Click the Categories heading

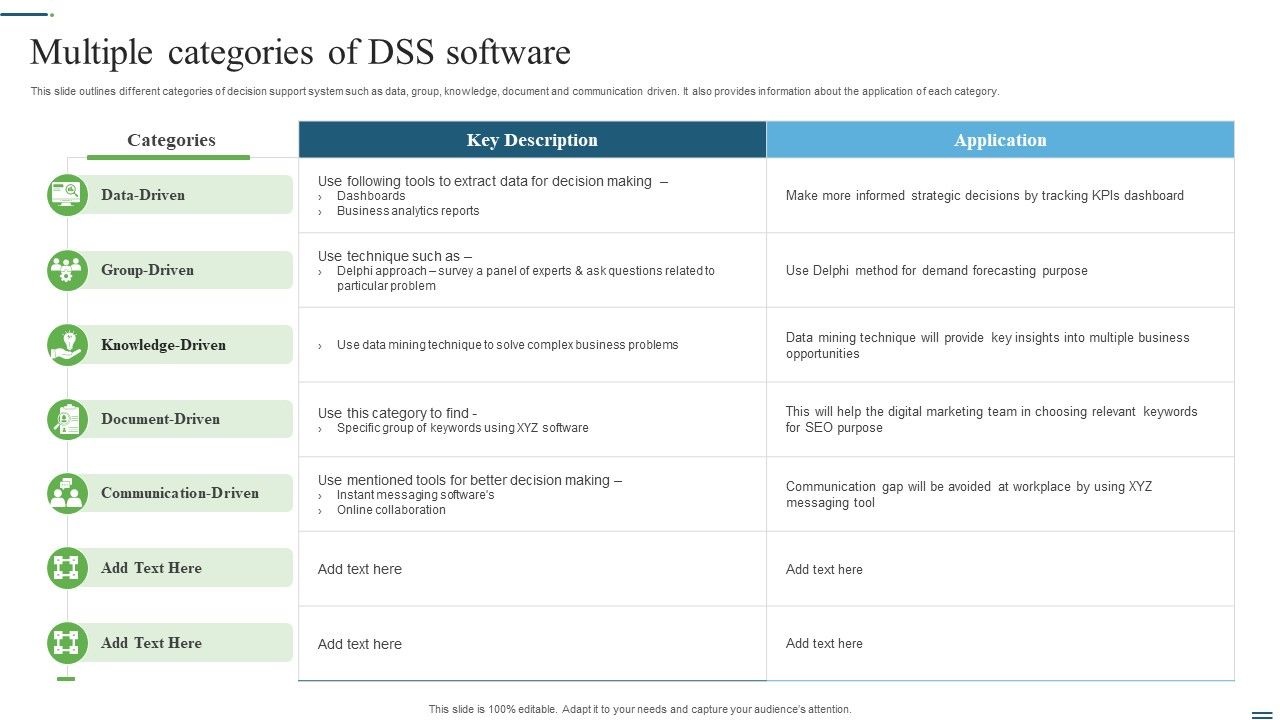(169, 139)
